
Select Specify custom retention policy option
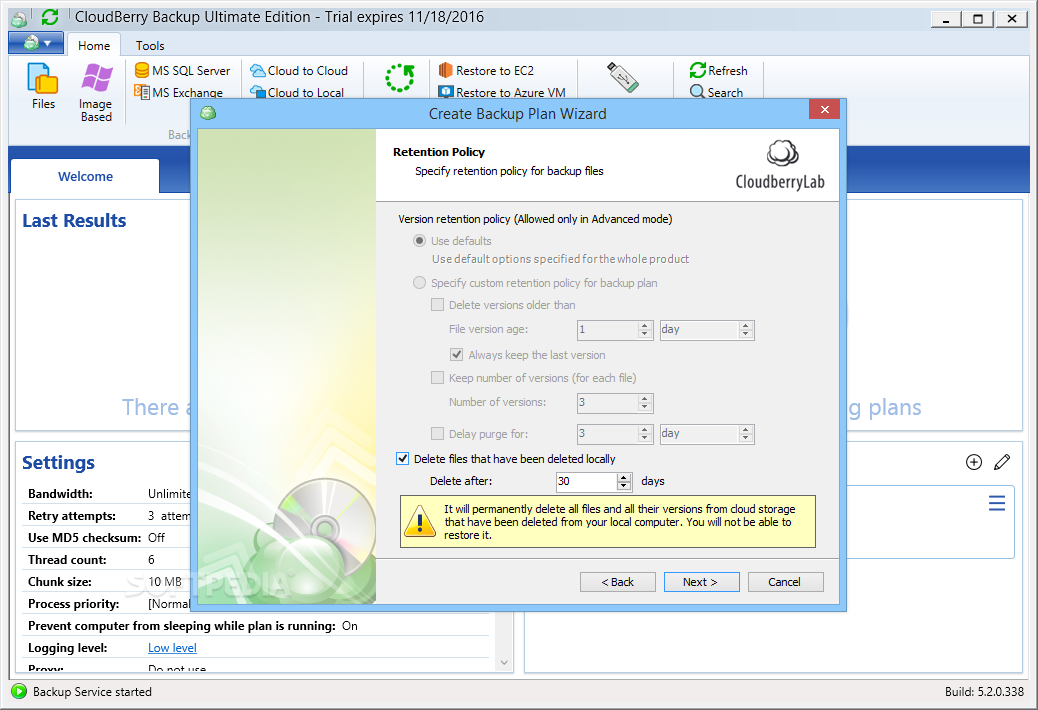coord(419,283)
